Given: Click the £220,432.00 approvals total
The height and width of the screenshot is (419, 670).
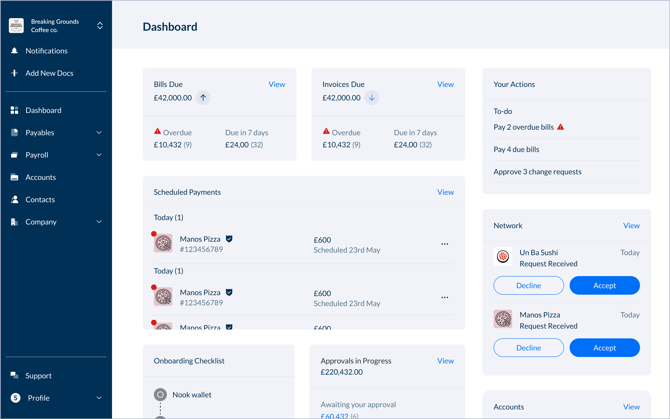Looking at the screenshot, I should 341,372.
